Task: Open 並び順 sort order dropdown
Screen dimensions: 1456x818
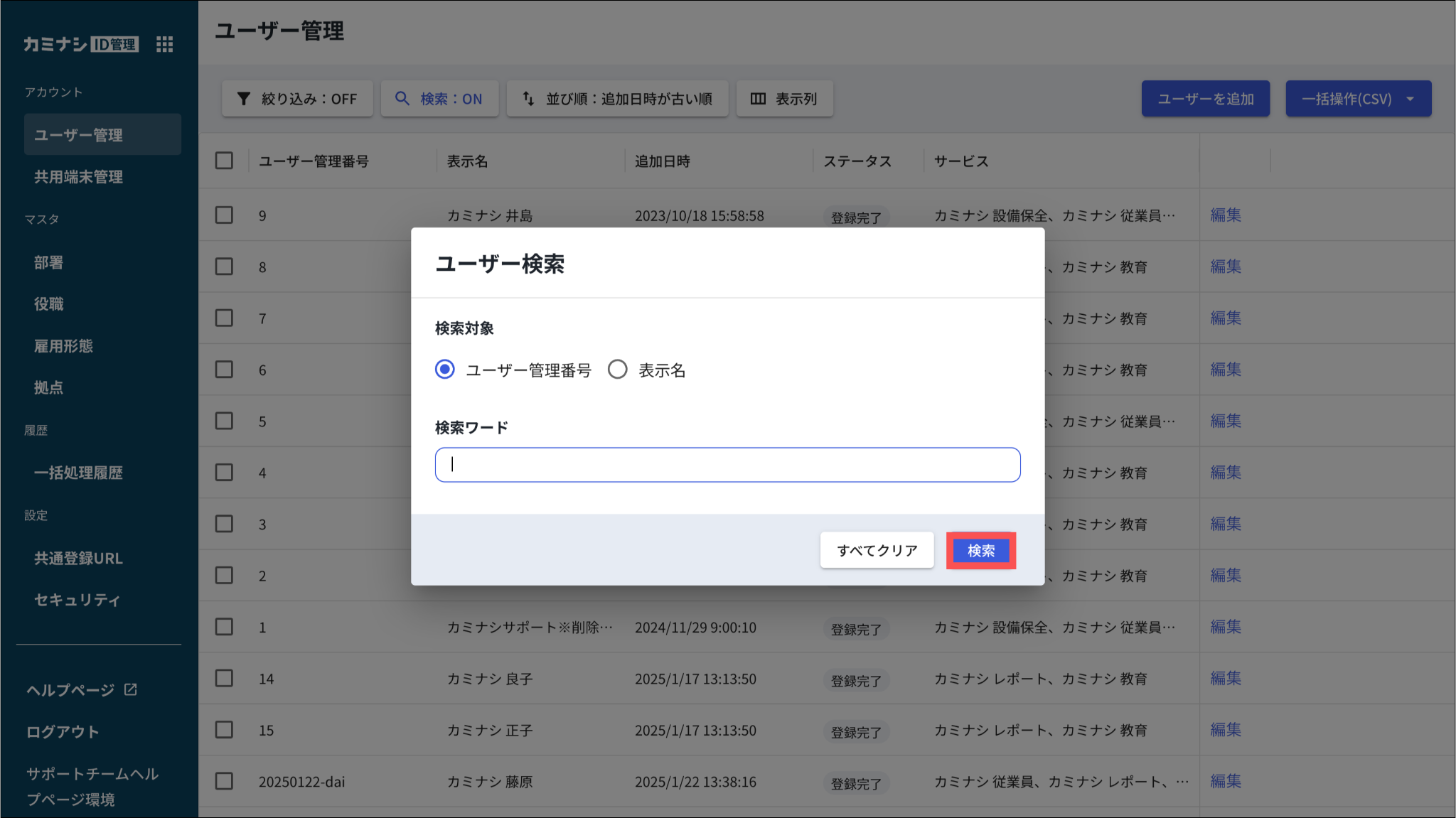Action: tap(617, 99)
